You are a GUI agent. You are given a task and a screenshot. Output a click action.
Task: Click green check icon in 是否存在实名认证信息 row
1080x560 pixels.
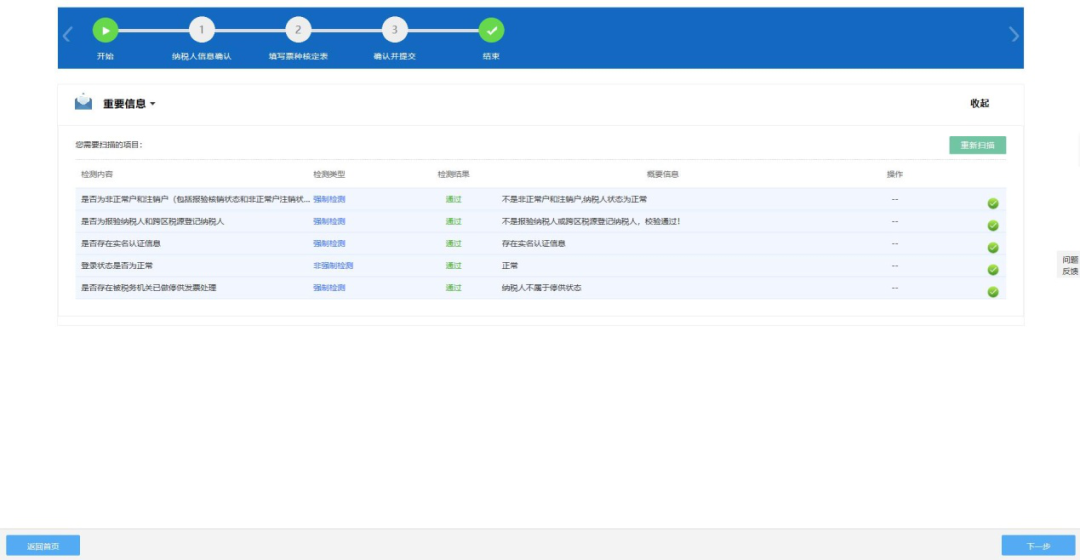[993, 247]
